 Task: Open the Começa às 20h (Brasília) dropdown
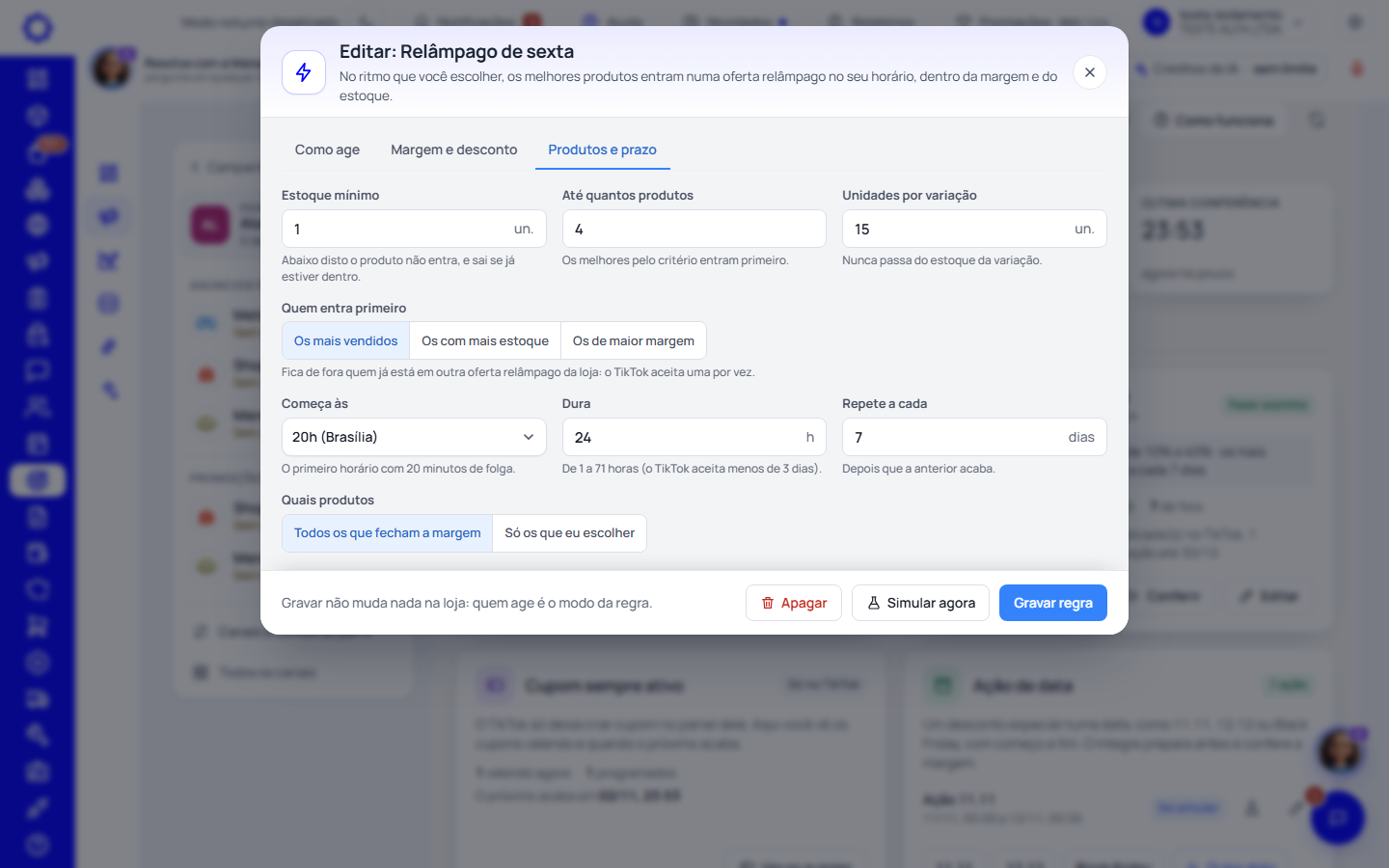point(414,437)
